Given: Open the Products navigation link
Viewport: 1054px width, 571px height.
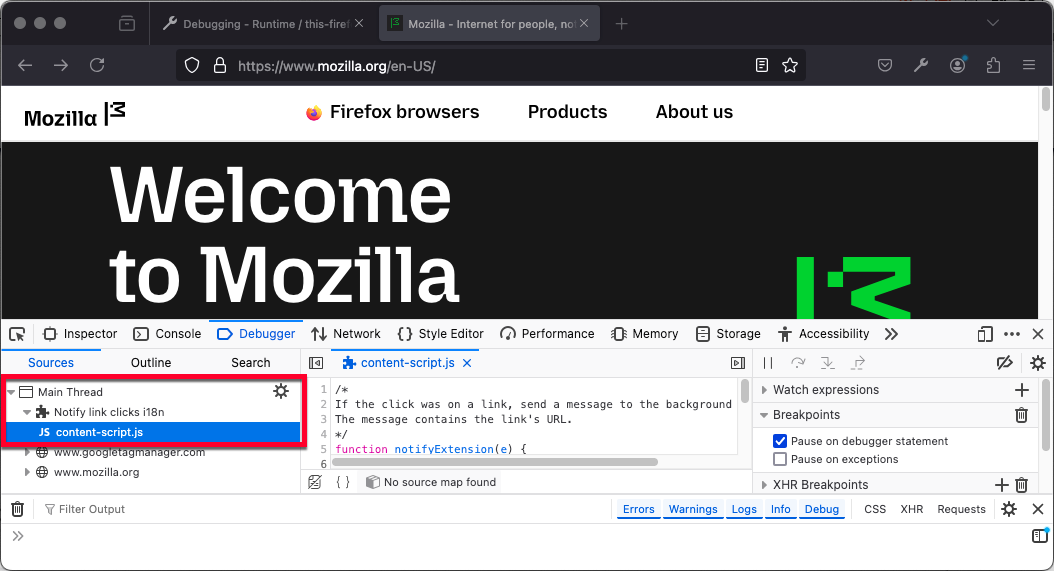Looking at the screenshot, I should 567,112.
